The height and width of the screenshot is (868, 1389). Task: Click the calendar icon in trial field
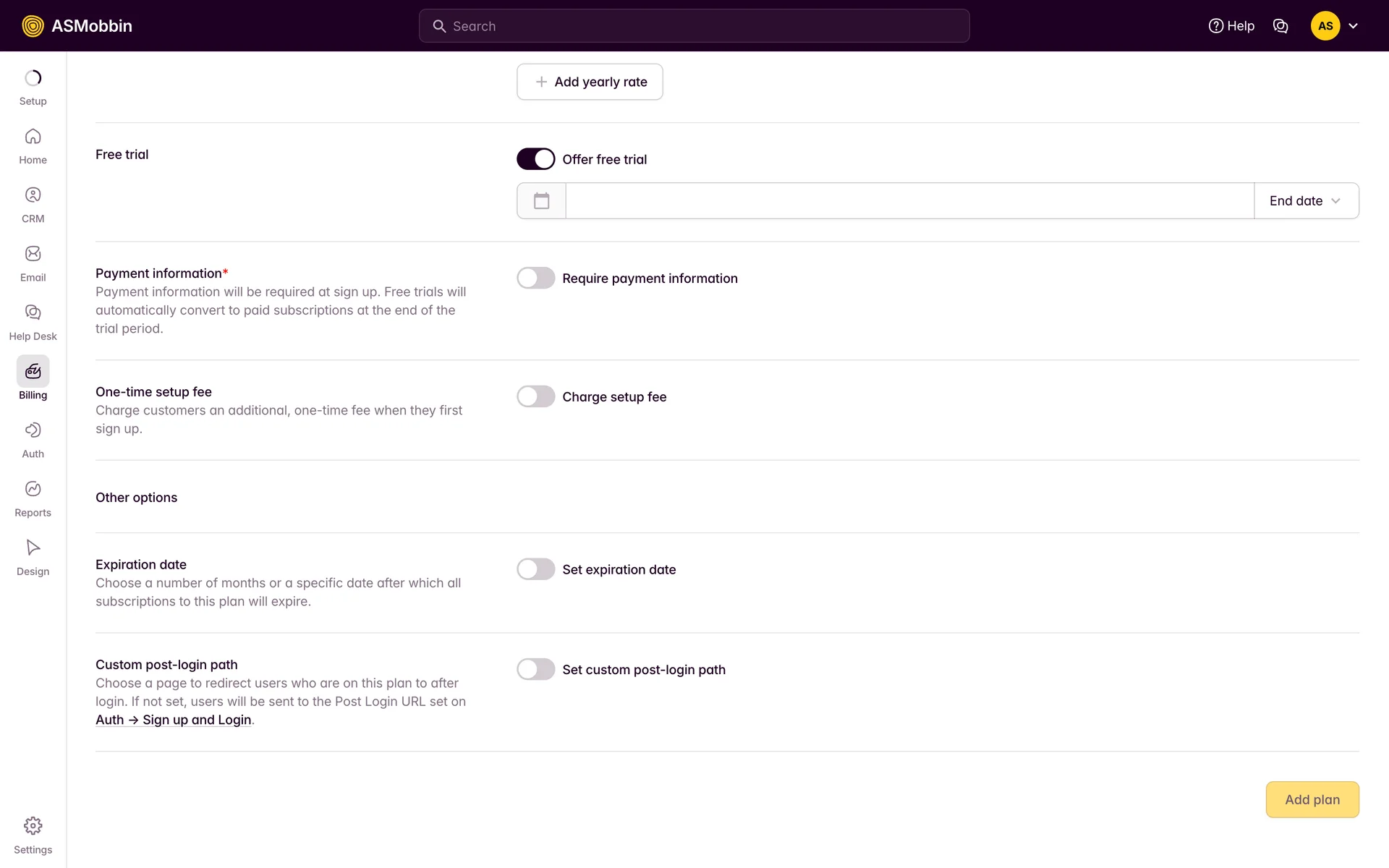(541, 201)
